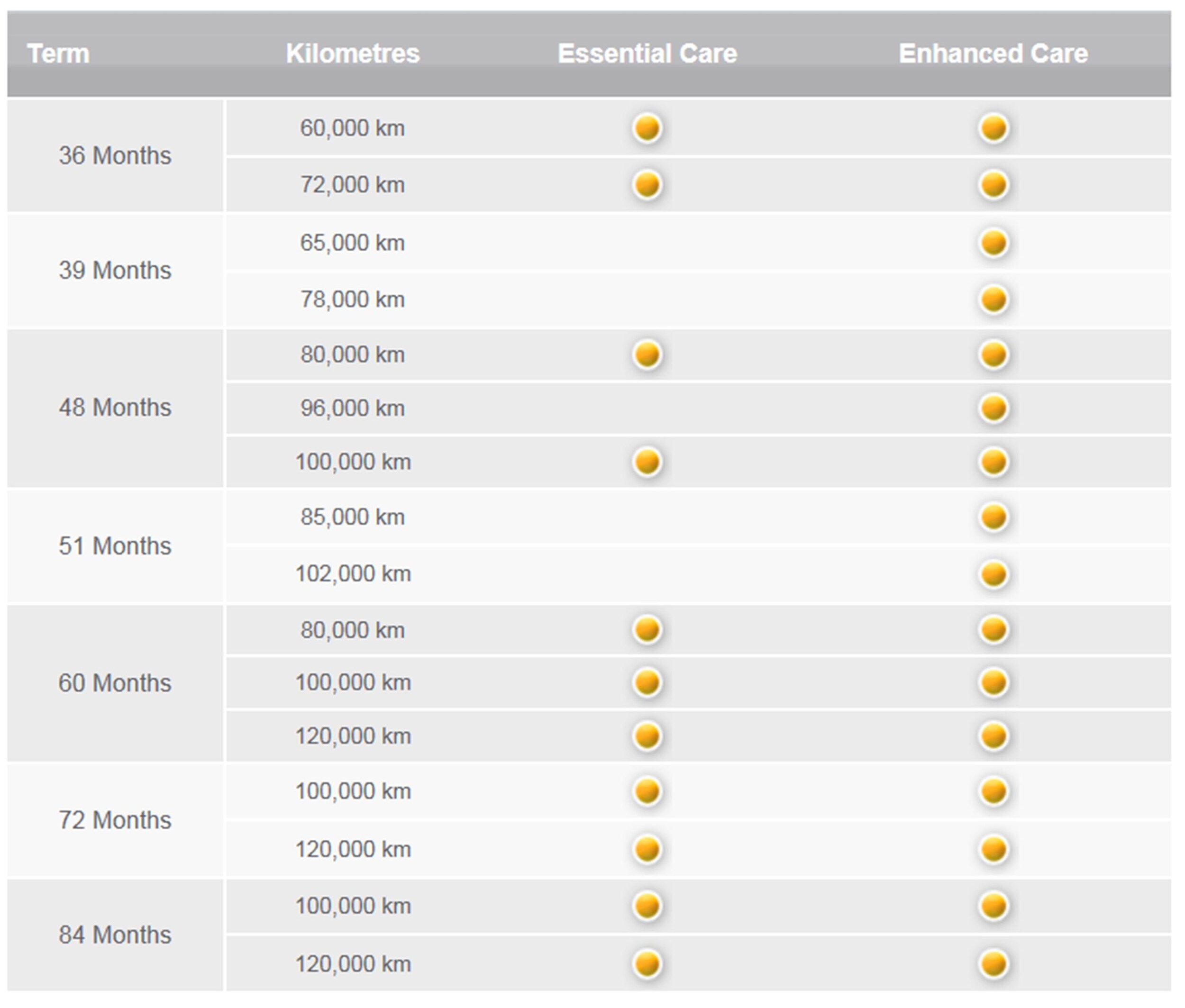Click the Kilometres column header

tap(353, 54)
